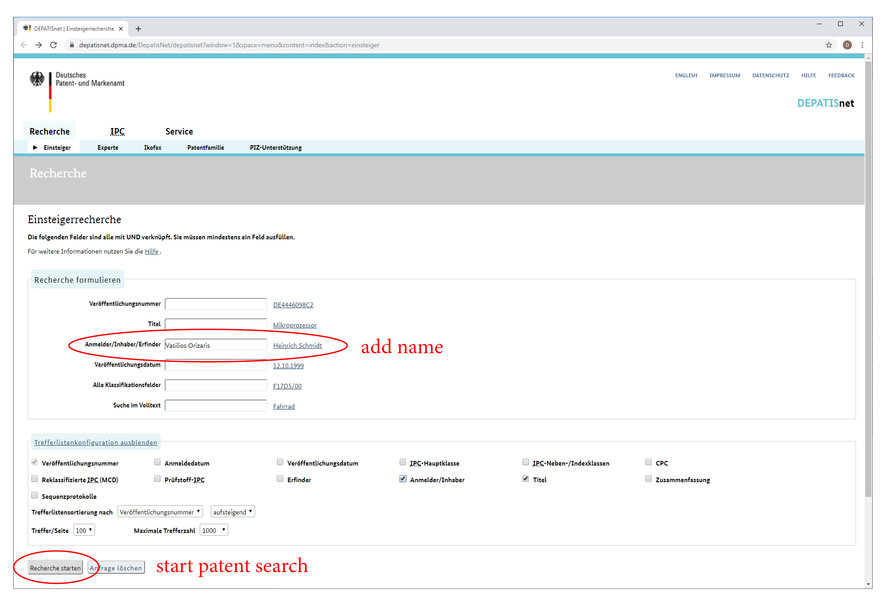Image resolution: width=886 pixels, height=600 pixels.
Task: Click Recherche starten button
Action: coord(55,568)
